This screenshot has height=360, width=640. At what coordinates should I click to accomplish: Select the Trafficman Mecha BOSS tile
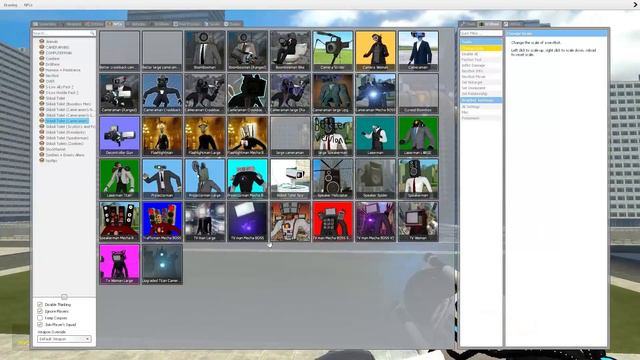point(162,221)
